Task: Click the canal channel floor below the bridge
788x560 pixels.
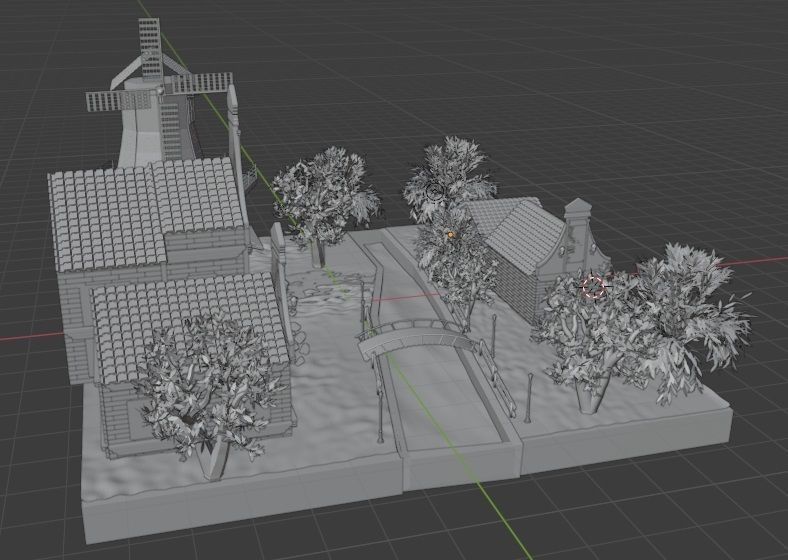Action: 445,402
